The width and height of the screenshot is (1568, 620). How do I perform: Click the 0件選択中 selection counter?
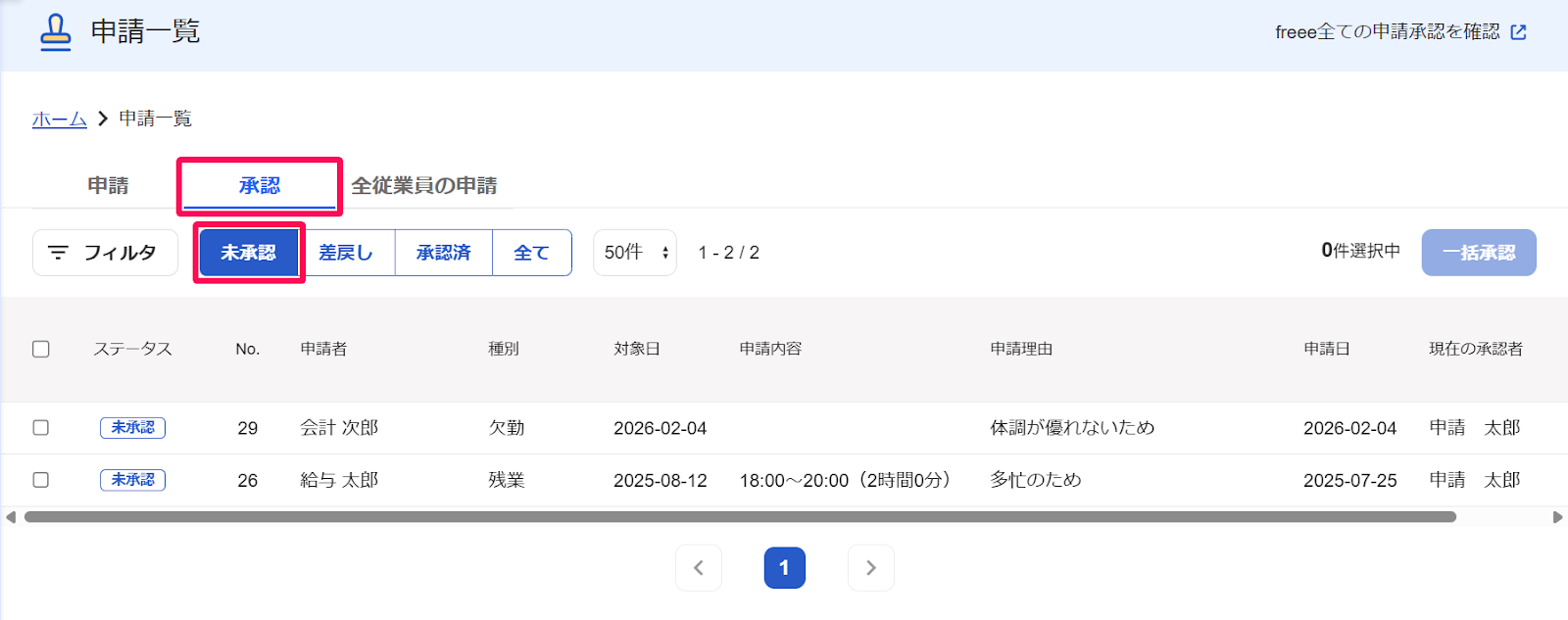click(x=1360, y=251)
